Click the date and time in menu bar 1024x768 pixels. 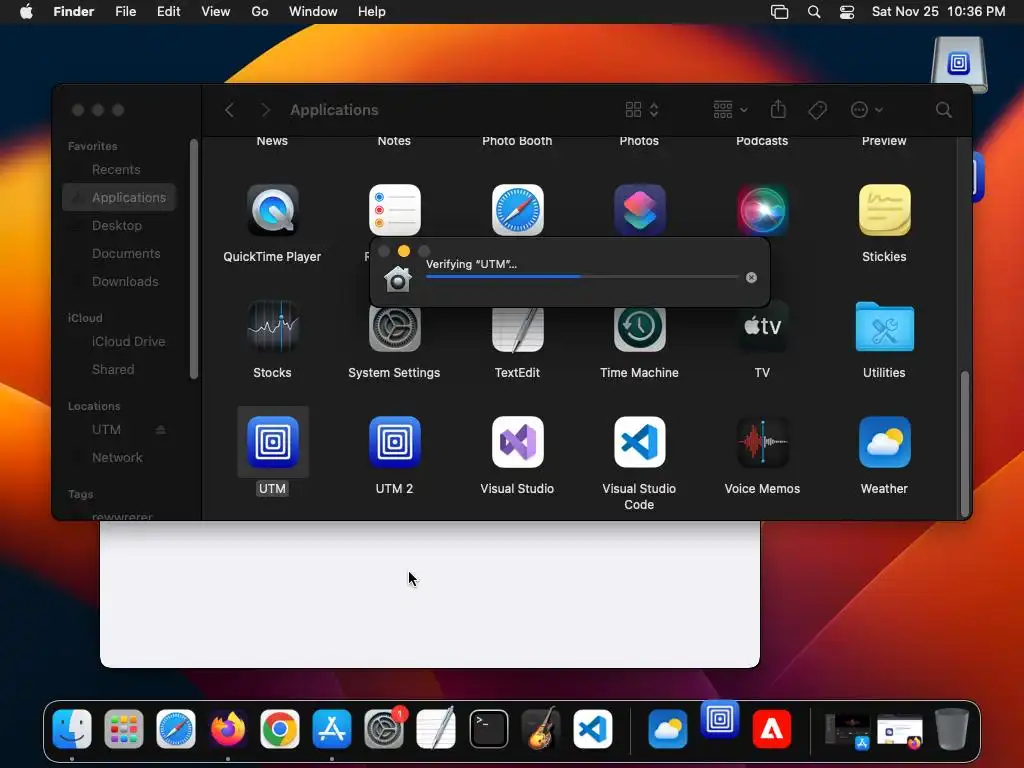[x=938, y=12]
